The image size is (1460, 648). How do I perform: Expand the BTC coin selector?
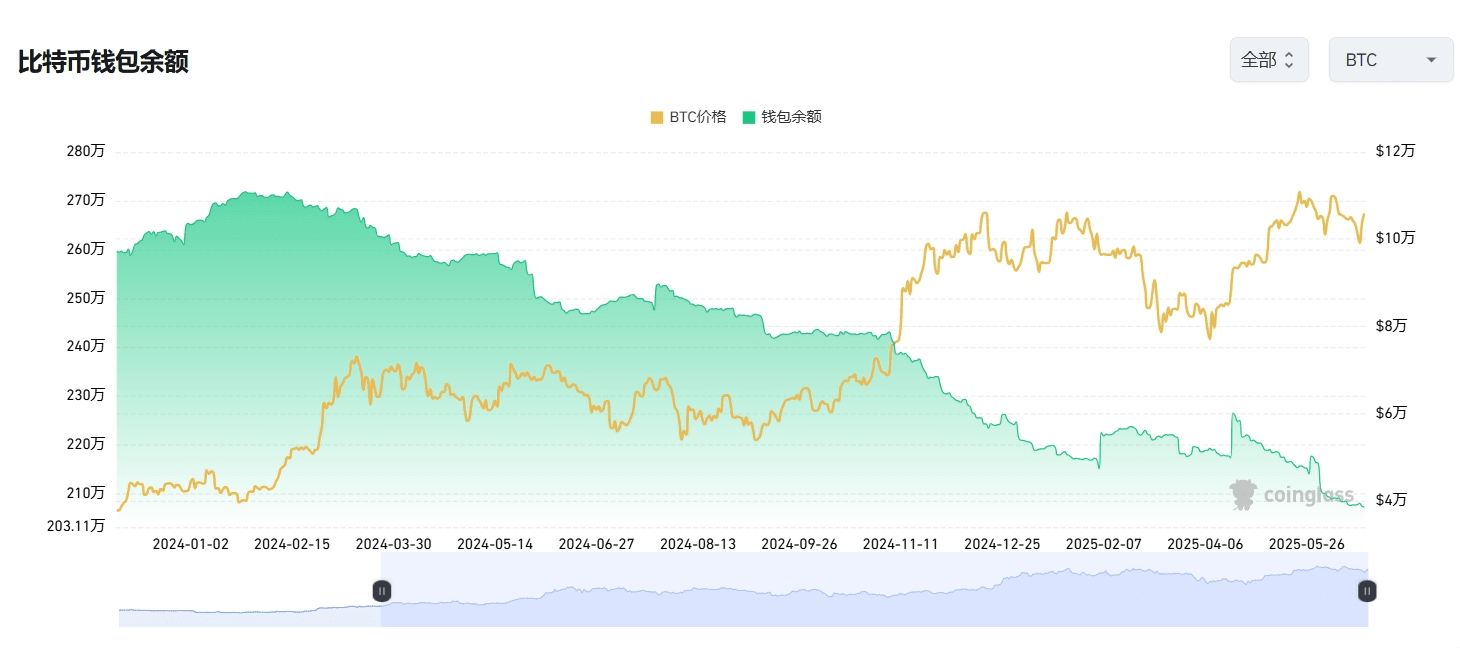[1390, 60]
